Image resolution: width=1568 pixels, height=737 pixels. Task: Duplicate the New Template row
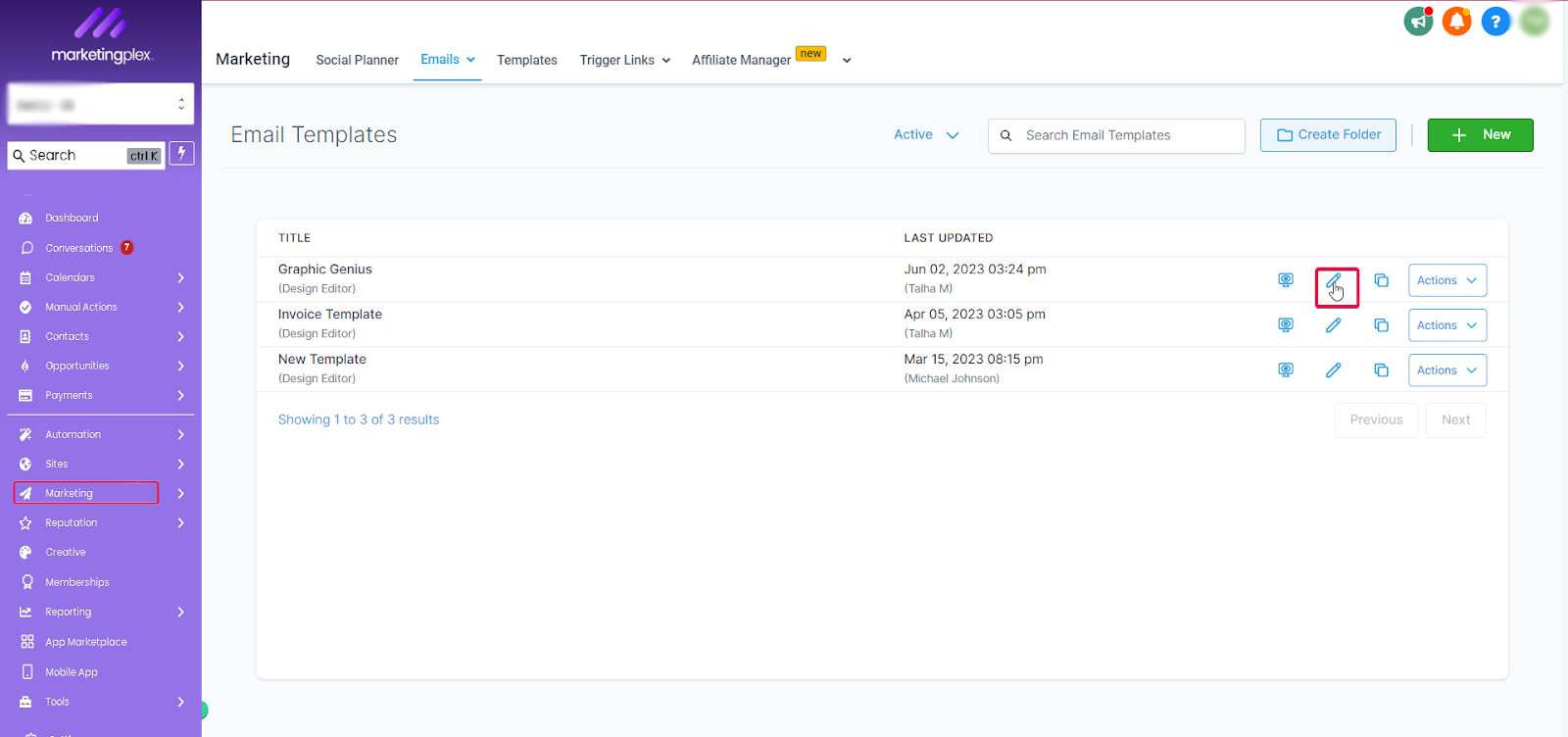pos(1381,370)
